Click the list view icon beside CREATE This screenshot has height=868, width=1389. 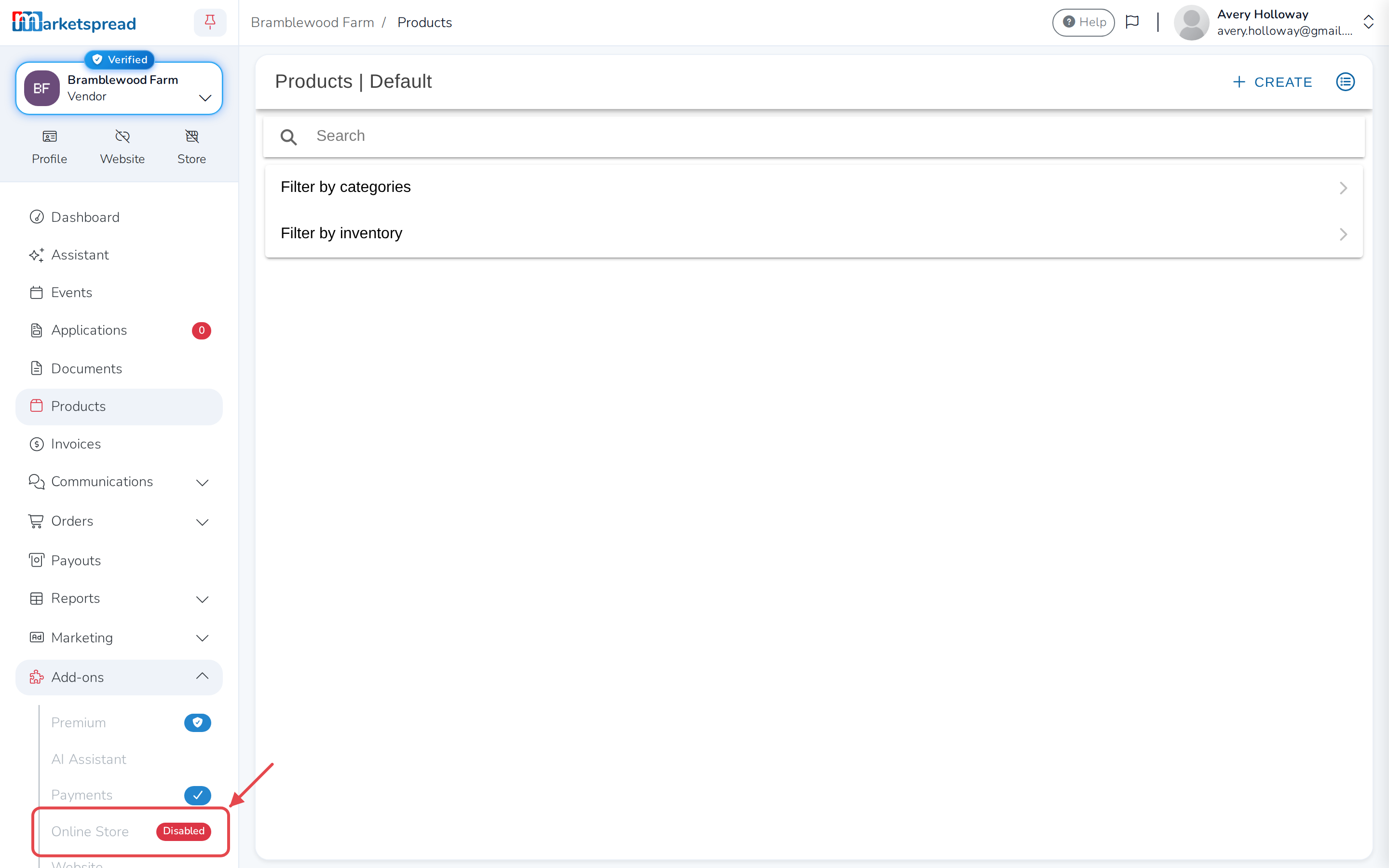click(1346, 81)
